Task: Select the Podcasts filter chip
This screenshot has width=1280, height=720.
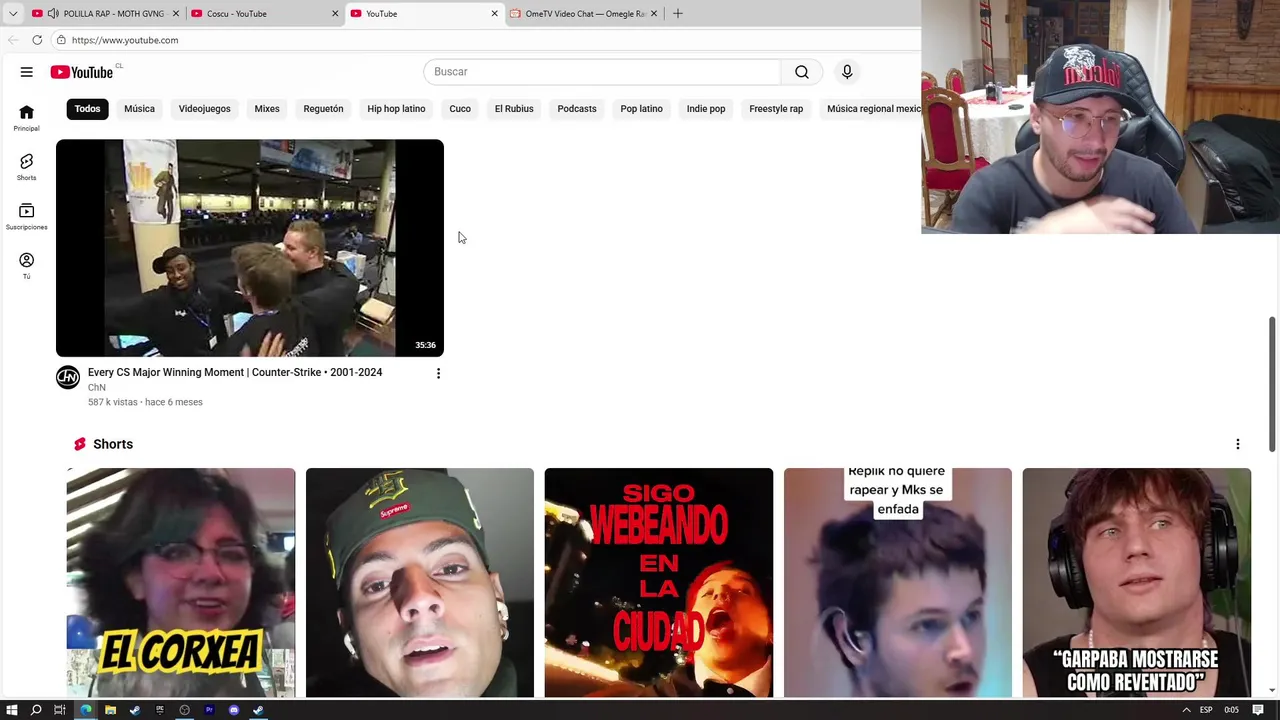Action: point(577,108)
